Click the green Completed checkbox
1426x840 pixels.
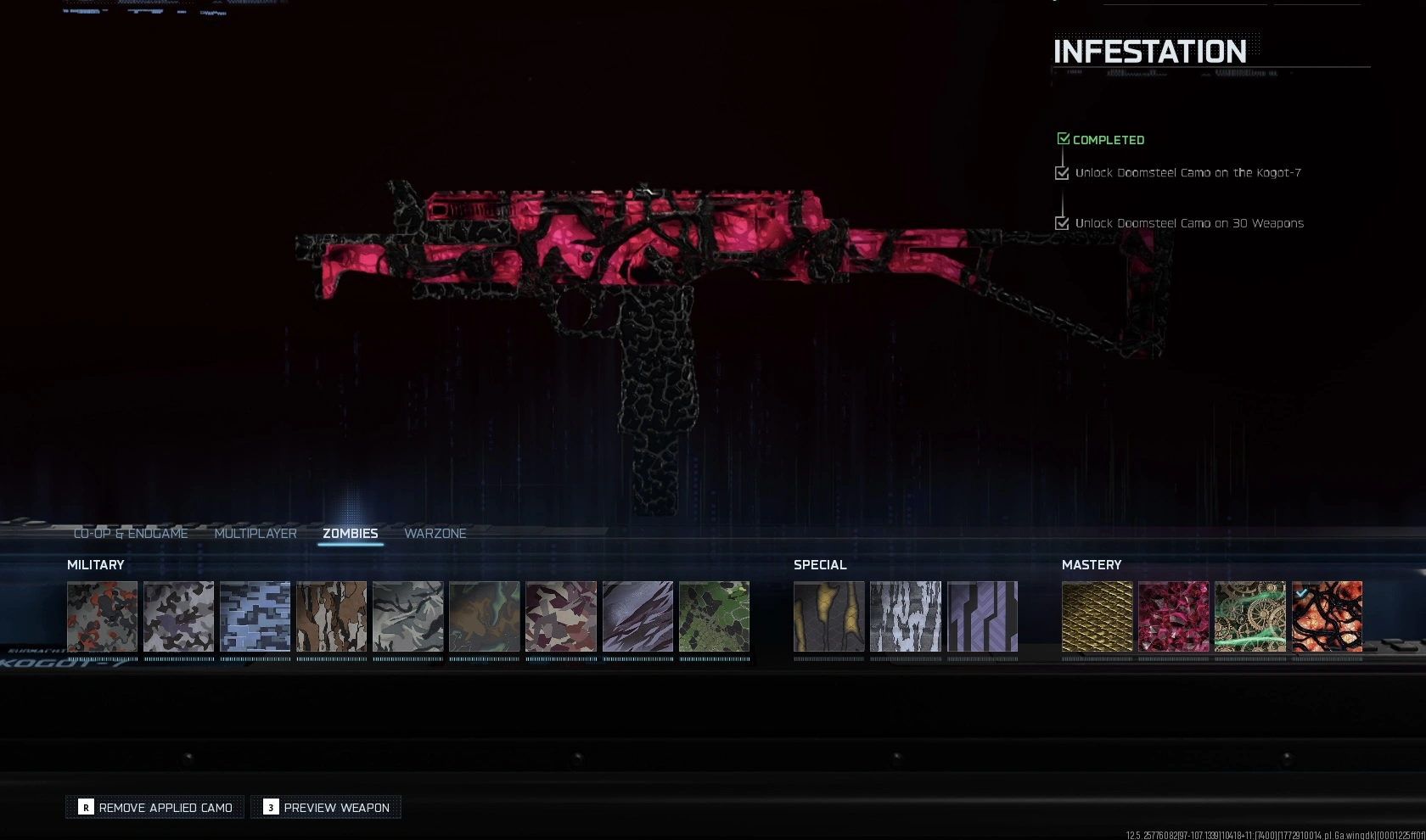coord(1063,139)
